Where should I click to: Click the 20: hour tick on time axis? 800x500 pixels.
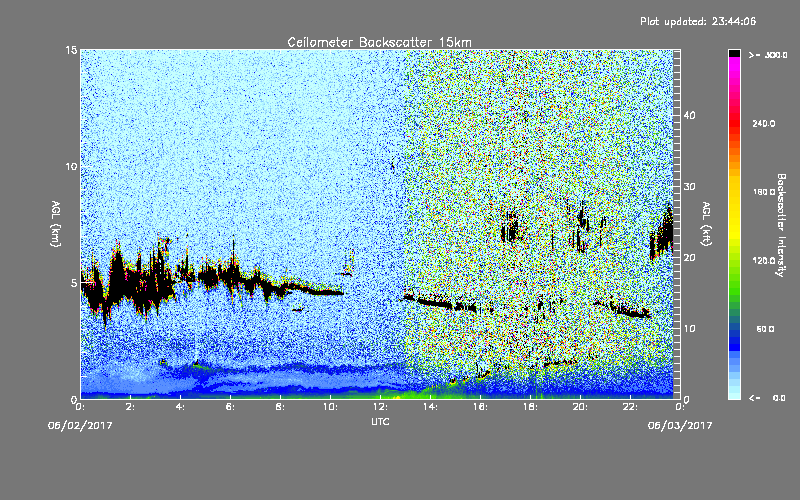[x=580, y=407]
